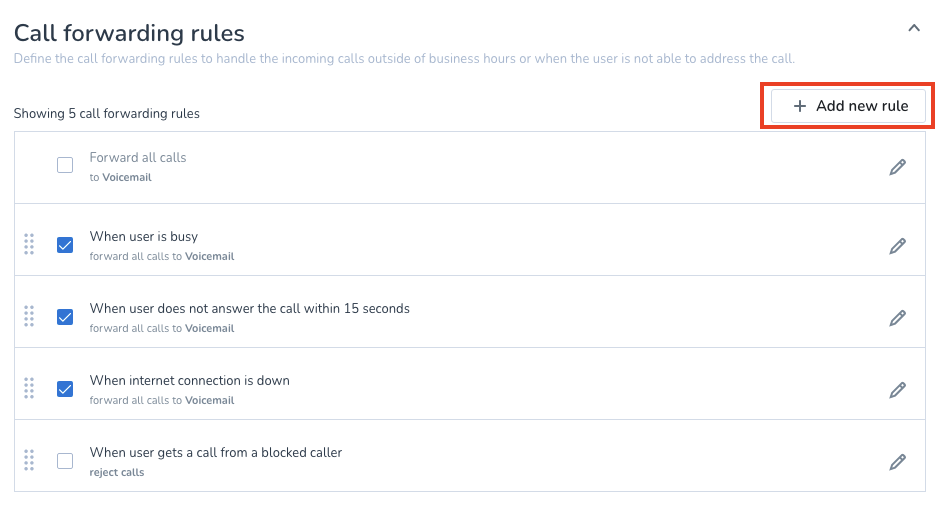The width and height of the screenshot is (942, 519).
Task: Enable the 'Forward all calls' checkbox
Action: 65,166
